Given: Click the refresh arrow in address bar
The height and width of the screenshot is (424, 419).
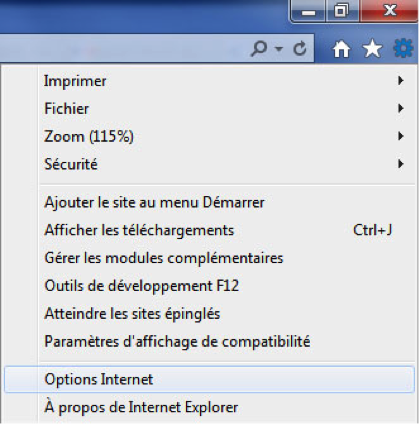Looking at the screenshot, I should tap(300, 49).
